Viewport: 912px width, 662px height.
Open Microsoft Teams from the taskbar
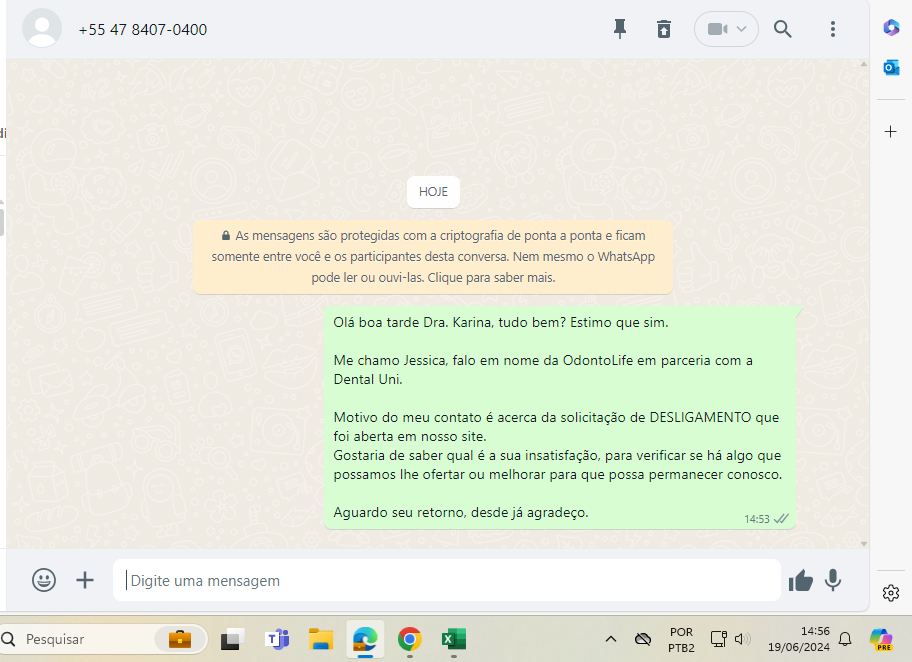(x=277, y=639)
